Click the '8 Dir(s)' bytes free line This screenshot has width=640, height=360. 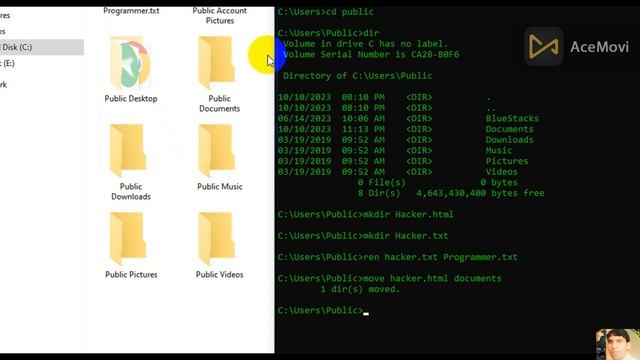[451, 193]
